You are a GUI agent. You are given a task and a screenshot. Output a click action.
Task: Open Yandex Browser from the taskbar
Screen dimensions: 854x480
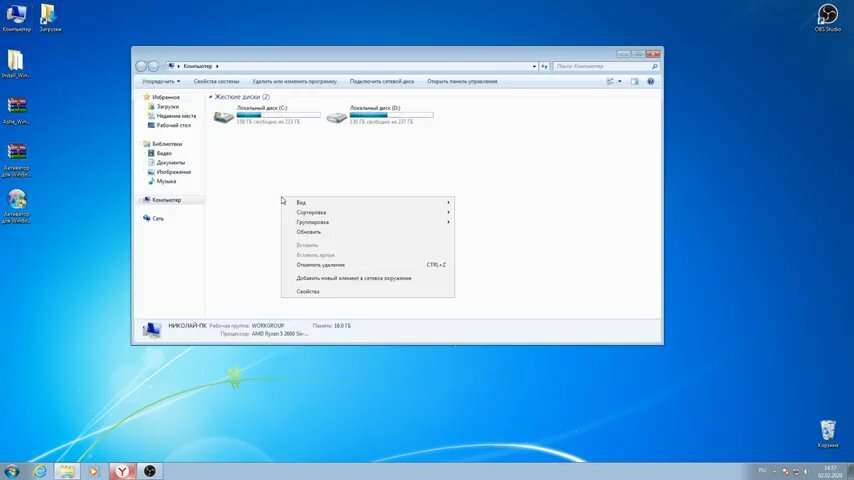[x=123, y=471]
